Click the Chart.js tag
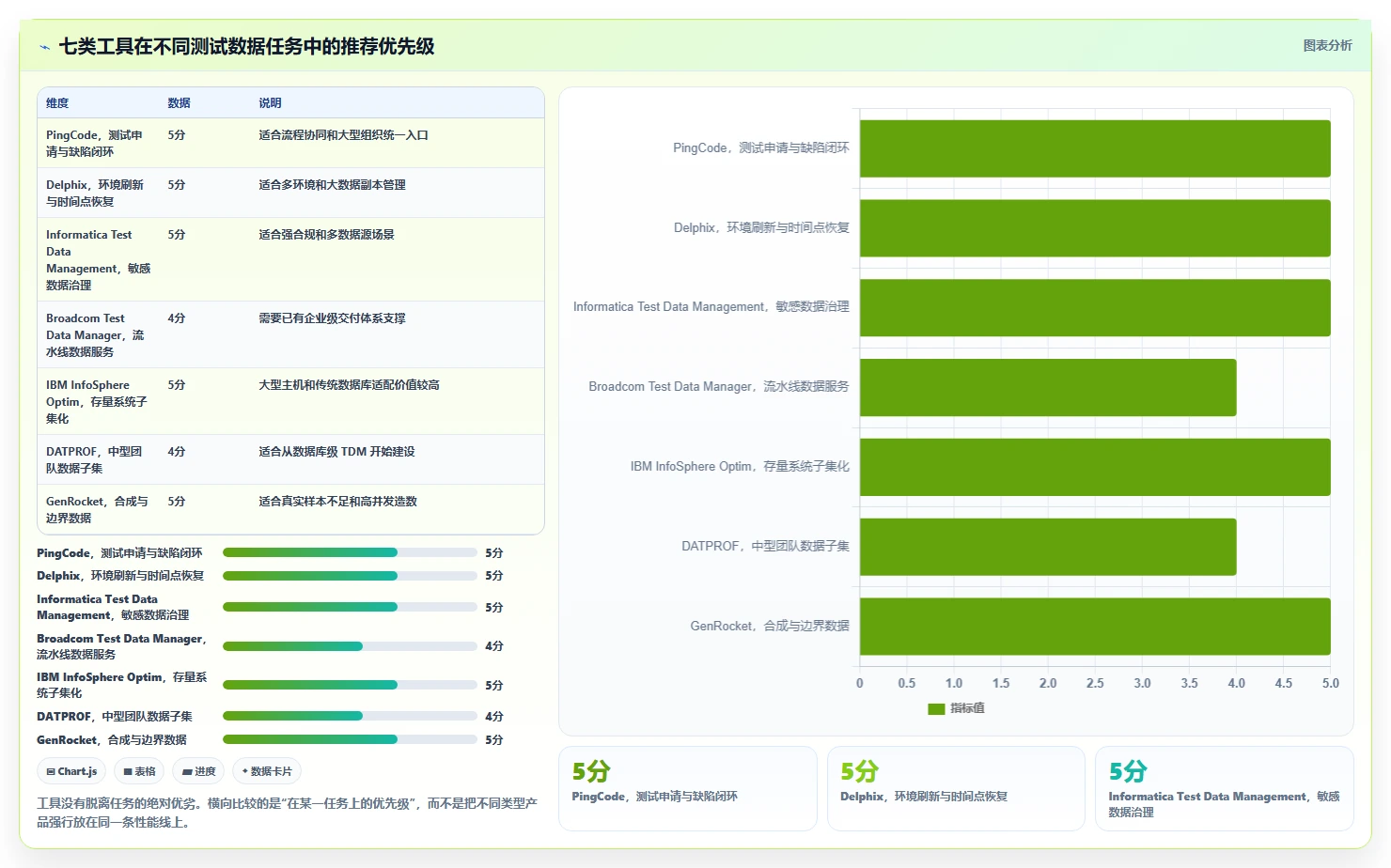Viewport: 1391px width, 868px height. 72,771
